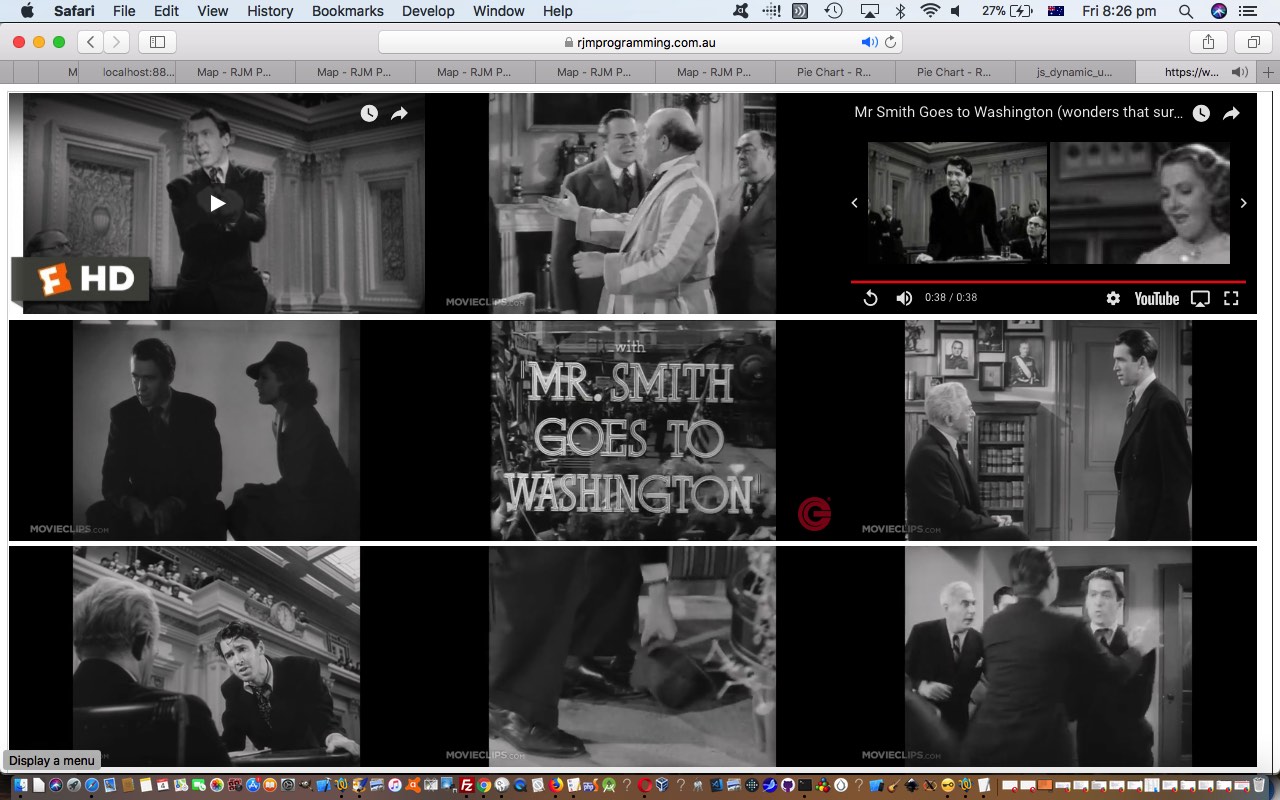Show previous suggested videos with left arrow

[854, 203]
